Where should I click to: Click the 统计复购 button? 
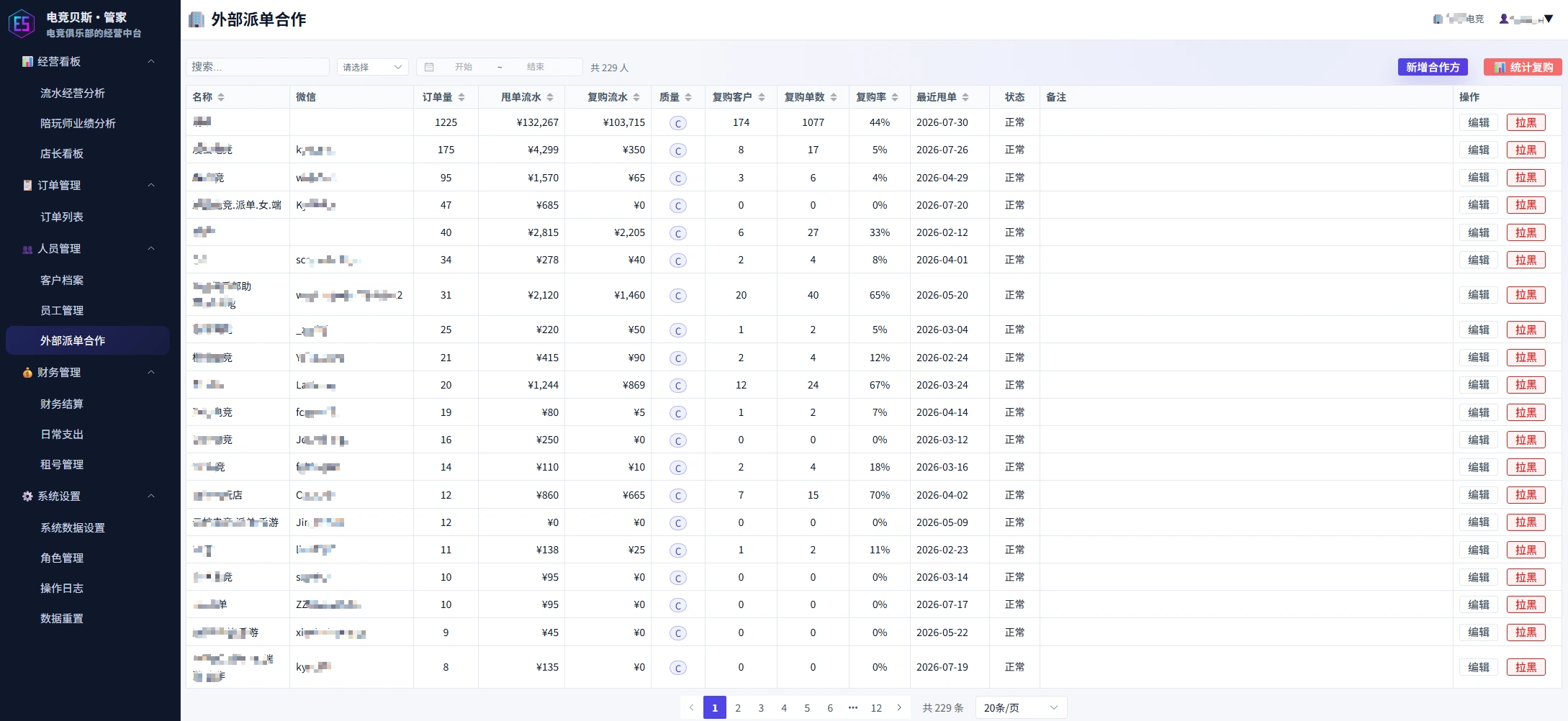(1523, 67)
